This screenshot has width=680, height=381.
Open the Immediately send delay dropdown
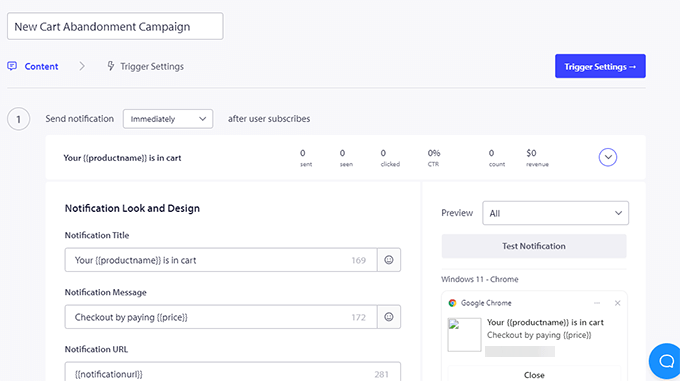click(168, 119)
